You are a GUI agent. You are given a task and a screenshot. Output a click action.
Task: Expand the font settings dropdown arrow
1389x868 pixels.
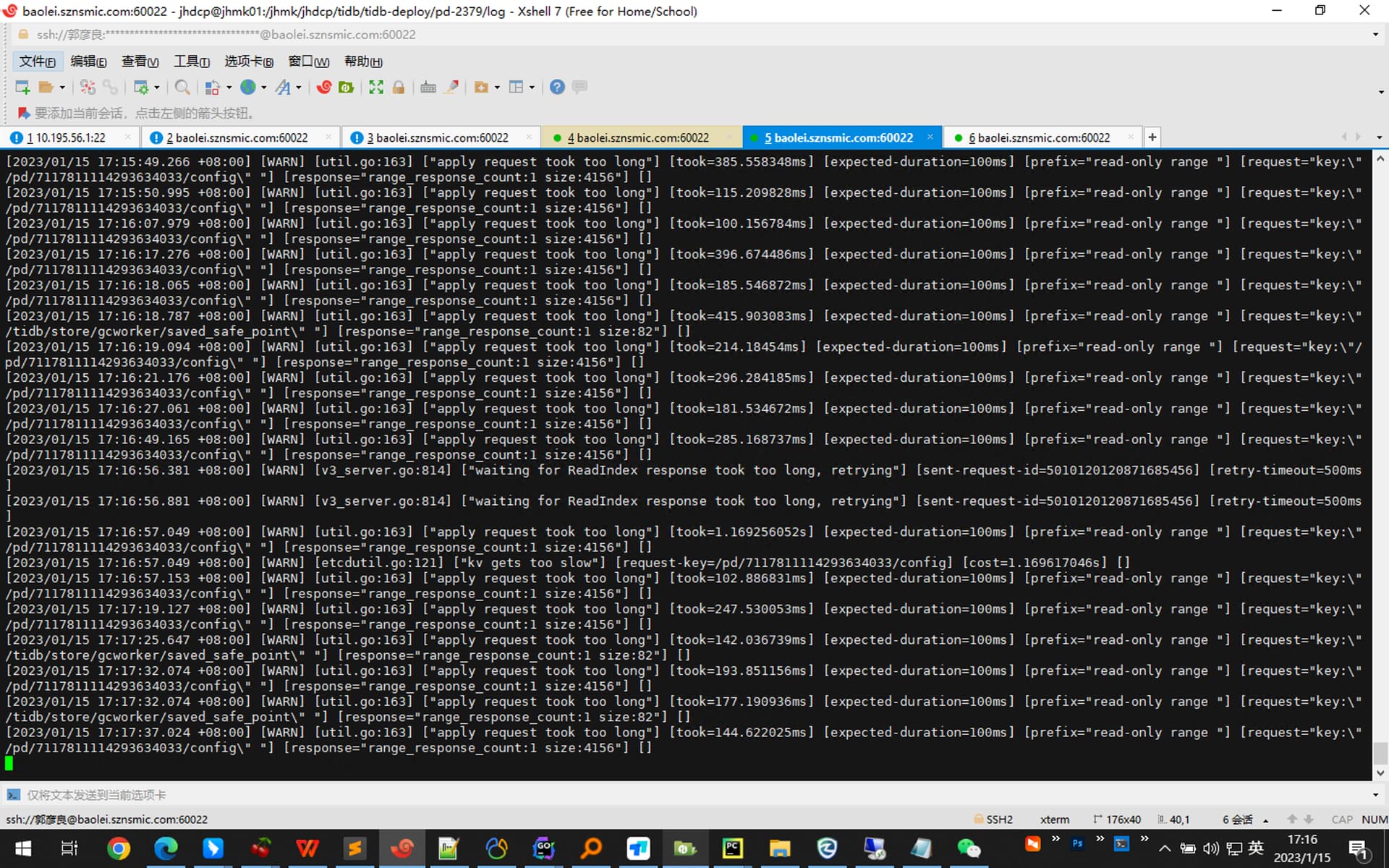click(x=299, y=88)
